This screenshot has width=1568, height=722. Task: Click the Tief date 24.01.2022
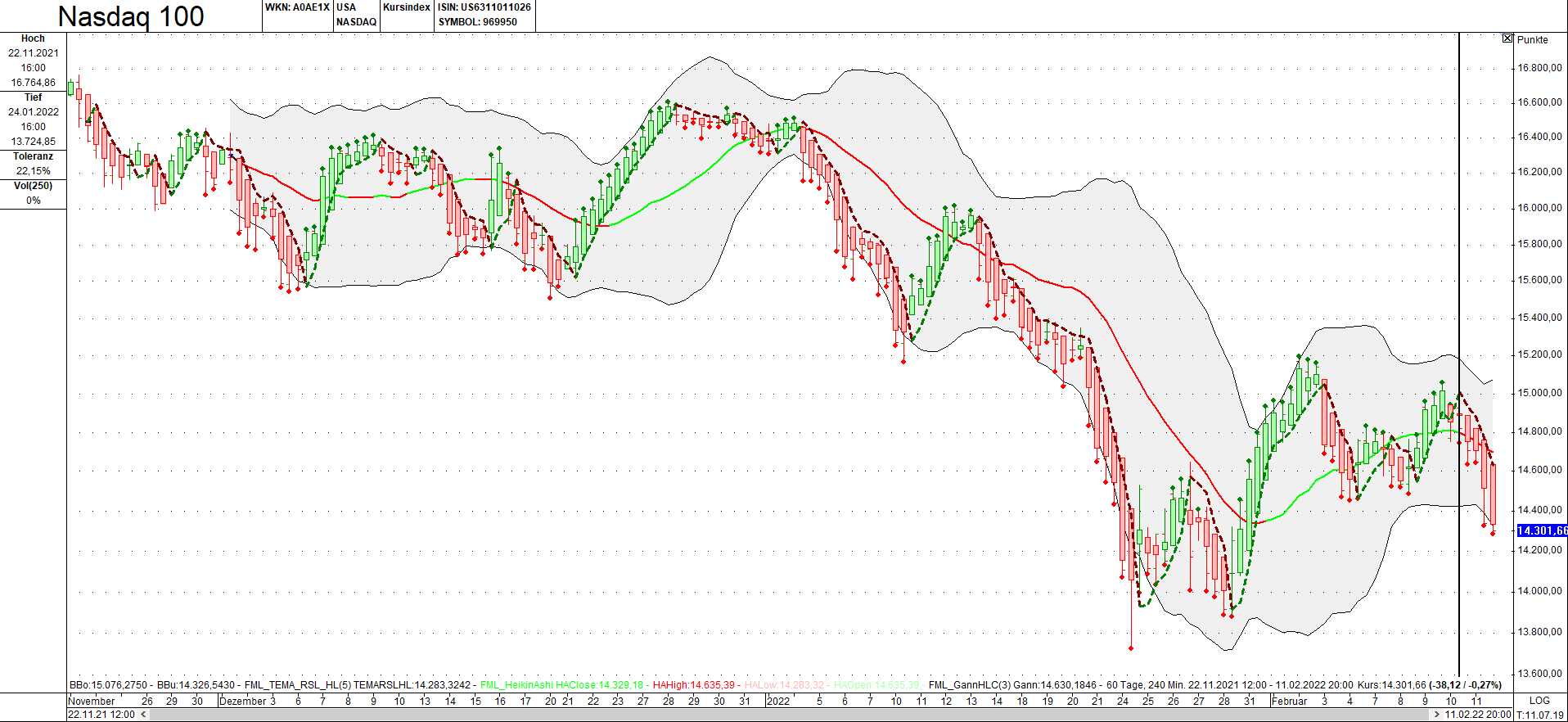pyautogui.click(x=34, y=112)
